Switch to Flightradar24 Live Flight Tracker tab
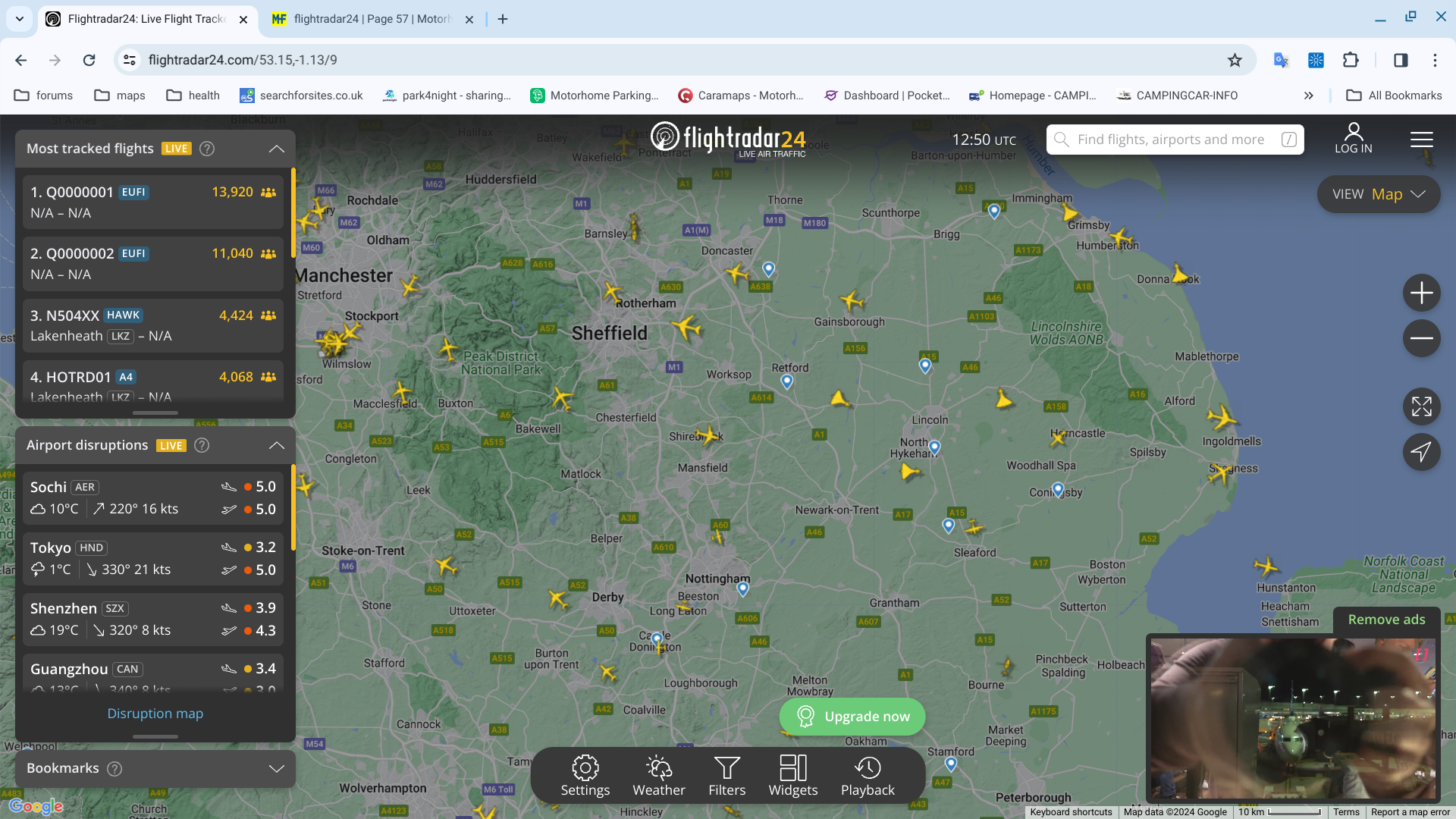 (146, 19)
